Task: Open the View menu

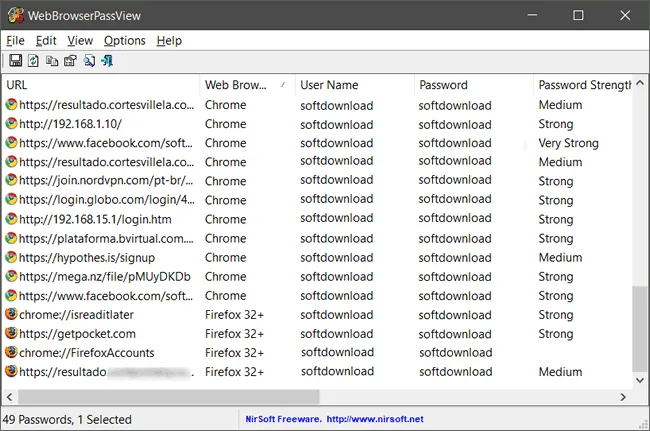Action: tap(80, 41)
